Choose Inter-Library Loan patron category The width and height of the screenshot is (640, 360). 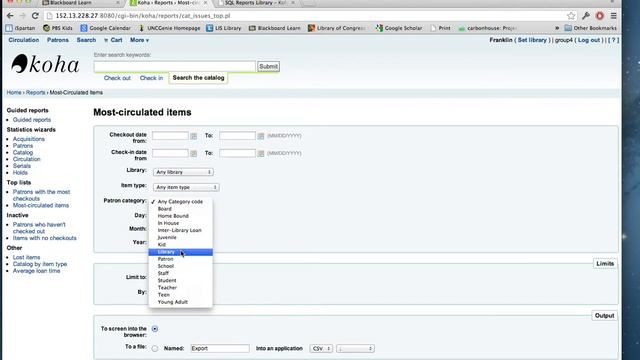[x=180, y=230]
